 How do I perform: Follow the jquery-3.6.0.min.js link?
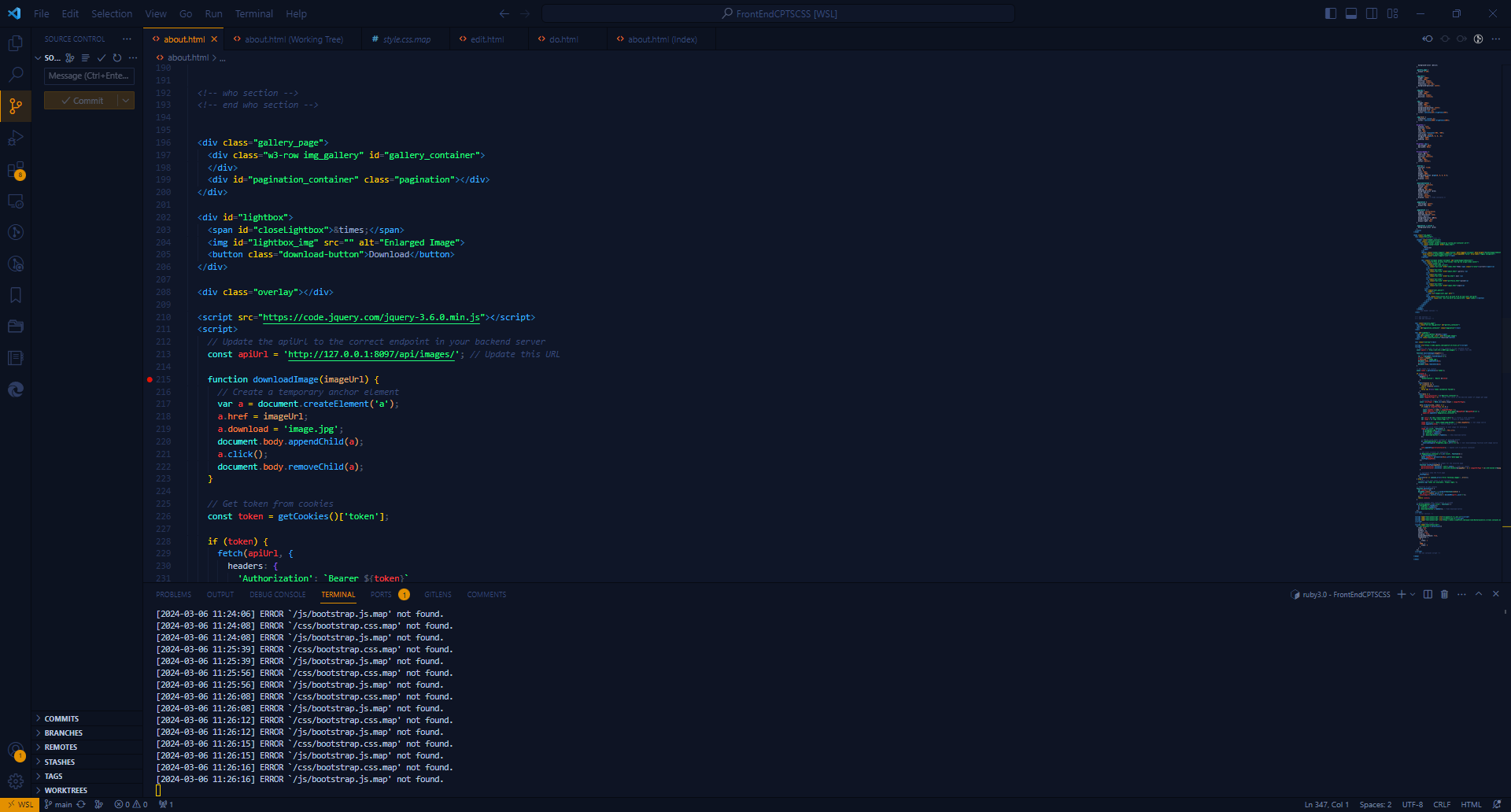pos(371,317)
